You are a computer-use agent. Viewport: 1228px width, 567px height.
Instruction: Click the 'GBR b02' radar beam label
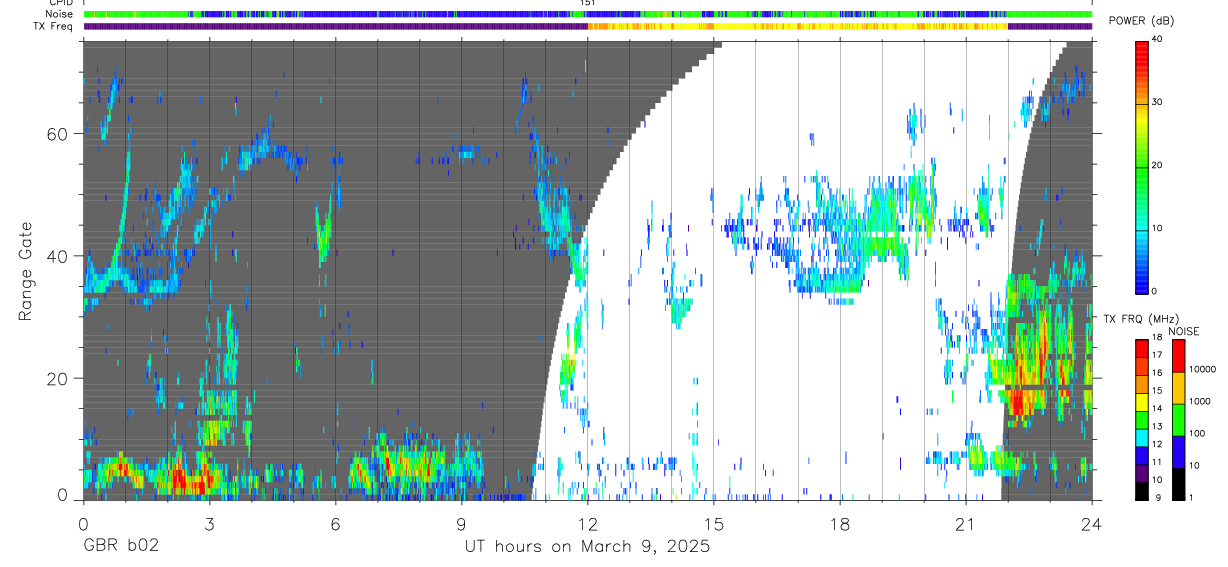120,547
